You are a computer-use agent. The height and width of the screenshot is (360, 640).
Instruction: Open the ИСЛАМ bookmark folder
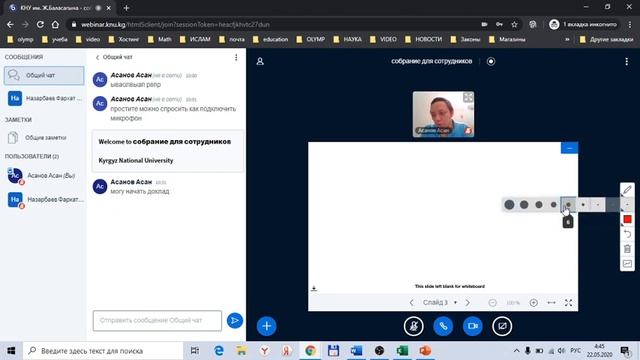(x=195, y=40)
